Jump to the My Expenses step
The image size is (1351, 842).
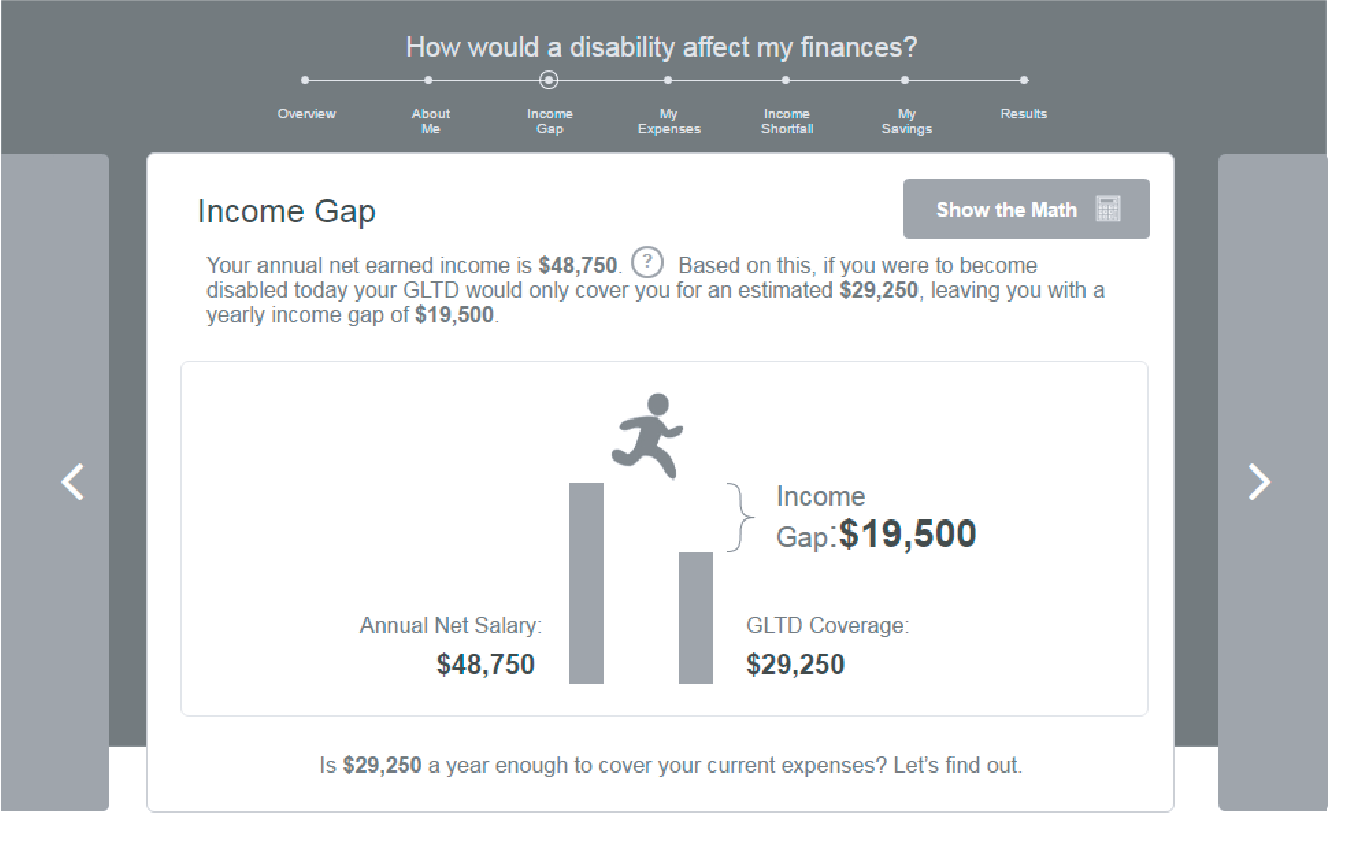tap(669, 121)
